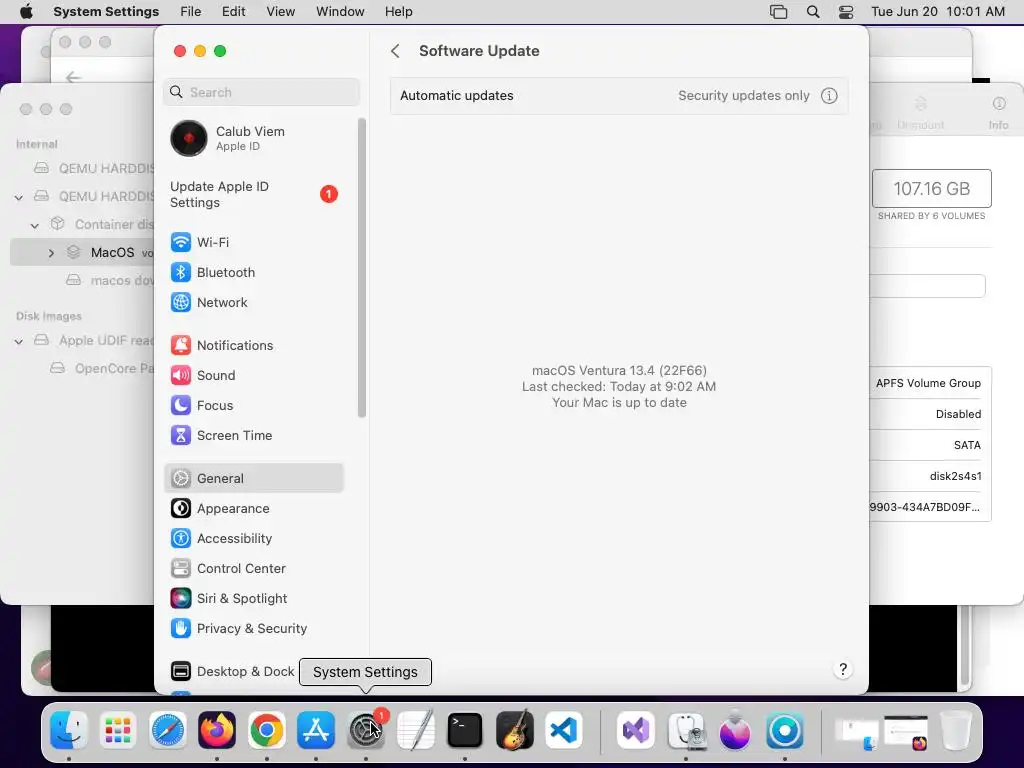Screen dimensions: 1024x768
Task: Open Siri & Spotlight settings
Action: coord(255,599)
